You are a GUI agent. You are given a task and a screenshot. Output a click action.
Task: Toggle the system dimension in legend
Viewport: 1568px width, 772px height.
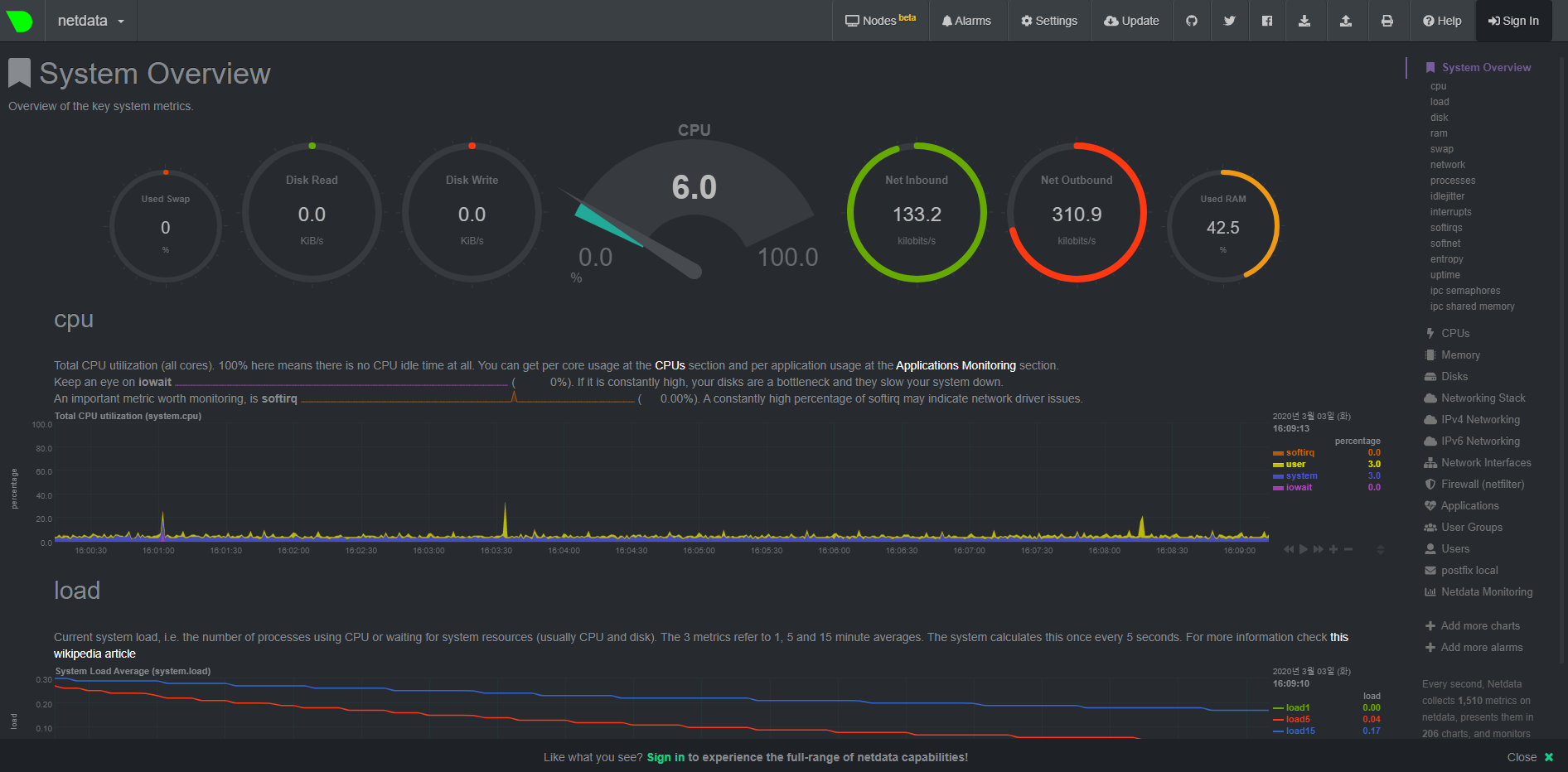tap(1301, 475)
